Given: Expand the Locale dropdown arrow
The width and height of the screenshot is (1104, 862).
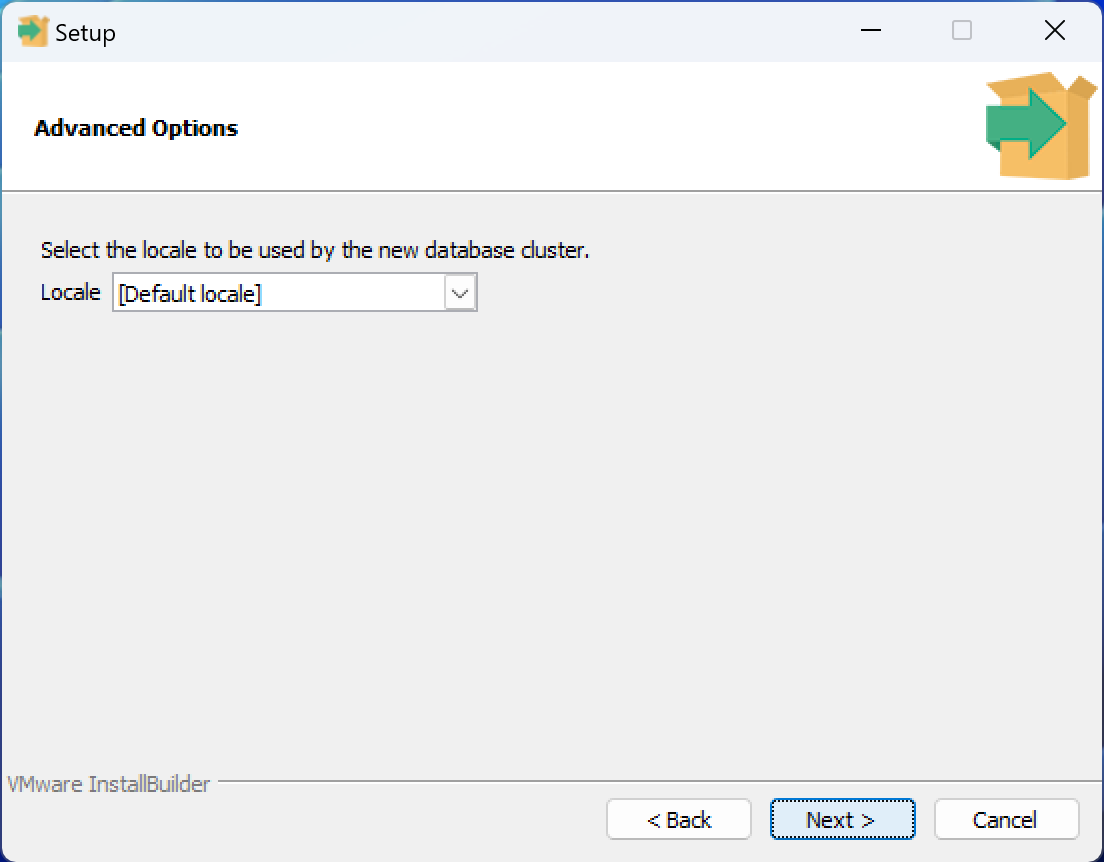Looking at the screenshot, I should 460,294.
